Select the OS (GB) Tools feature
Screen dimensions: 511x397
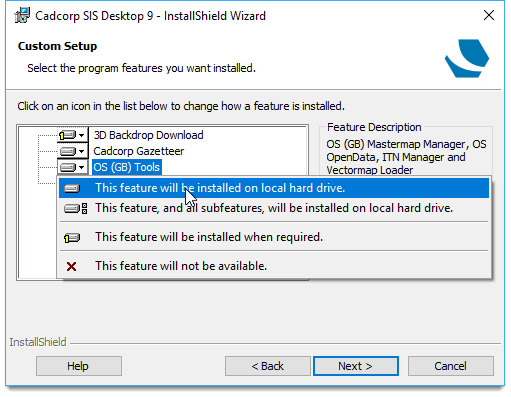click(x=127, y=167)
